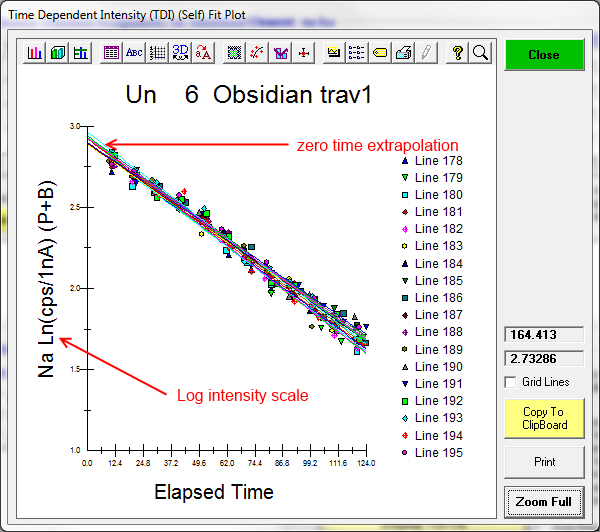Click the red crosshair axes icon
This screenshot has width=600, height=532.
[x=304, y=53]
